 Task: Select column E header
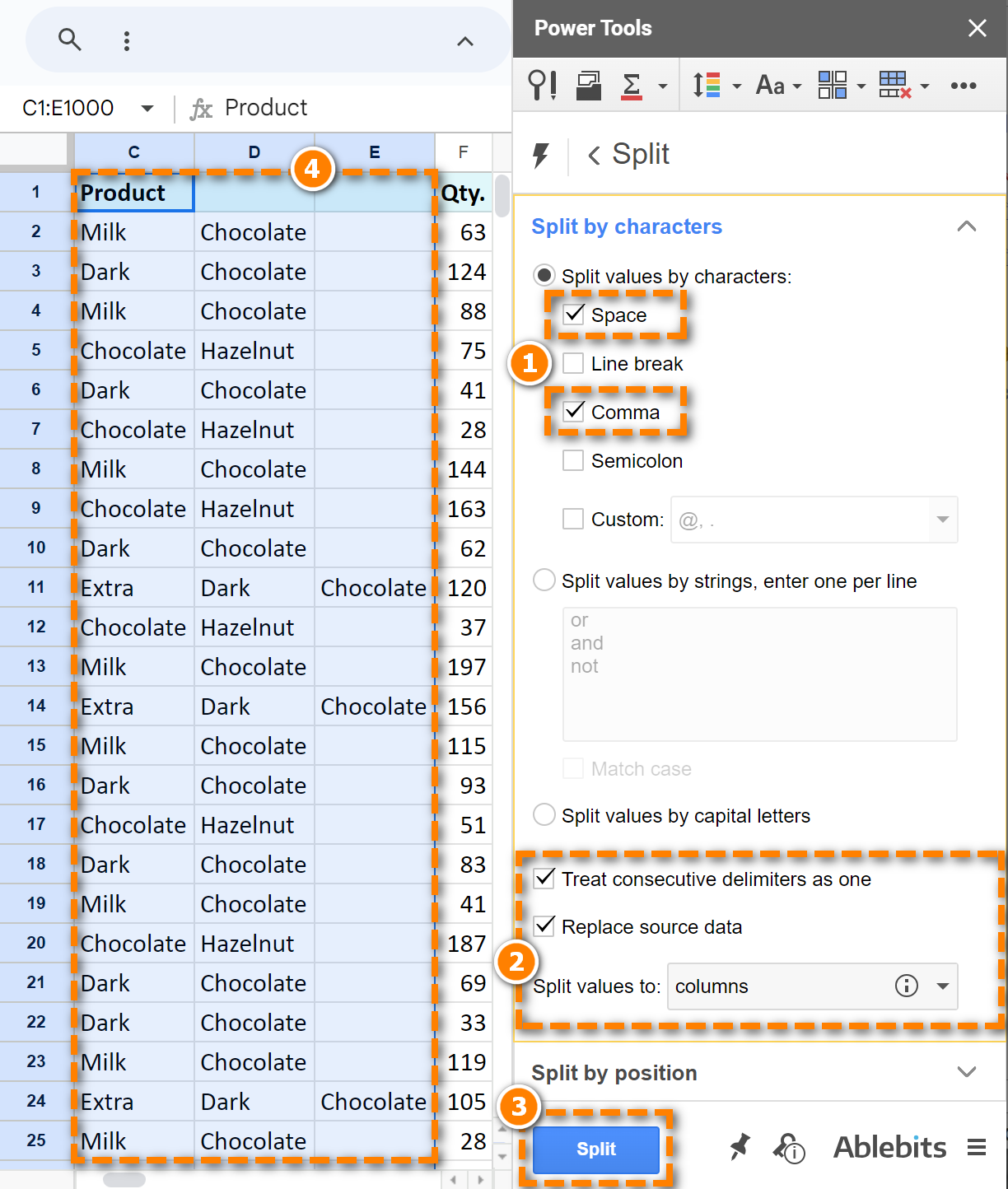pyautogui.click(x=375, y=152)
